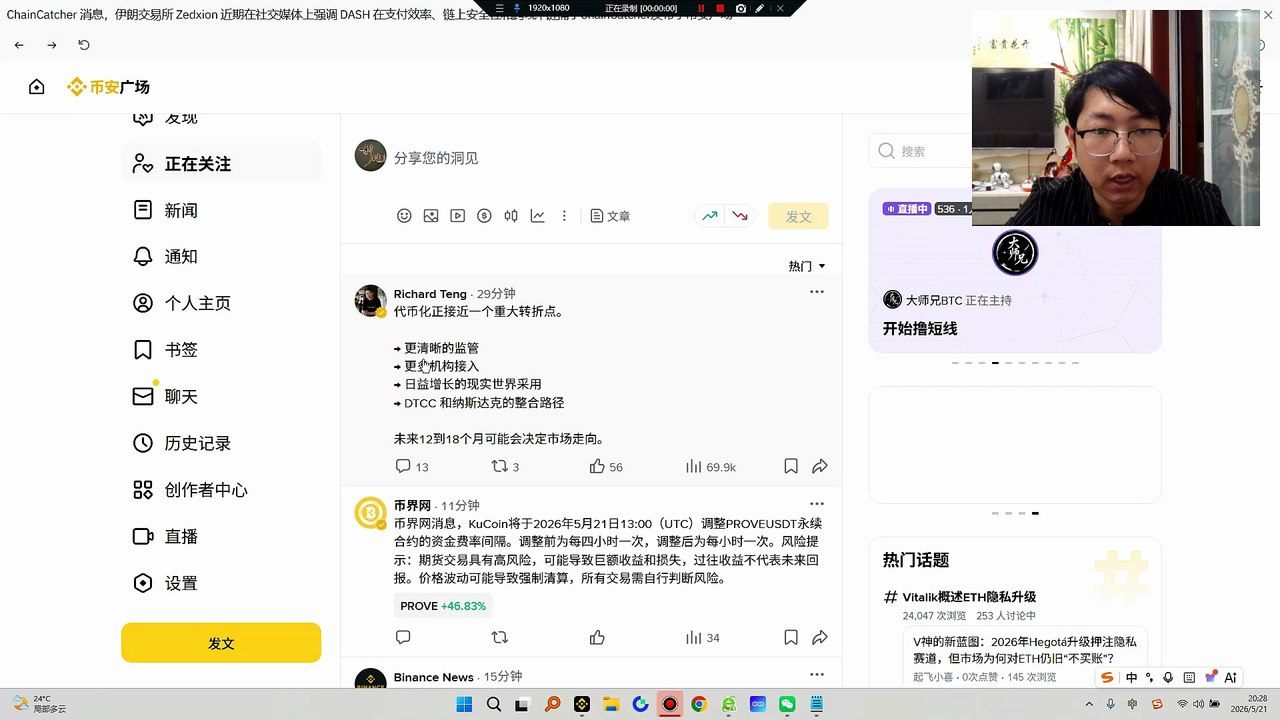1280x720 pixels.
Task: Open Richard Teng's profile name link
Action: [430, 294]
